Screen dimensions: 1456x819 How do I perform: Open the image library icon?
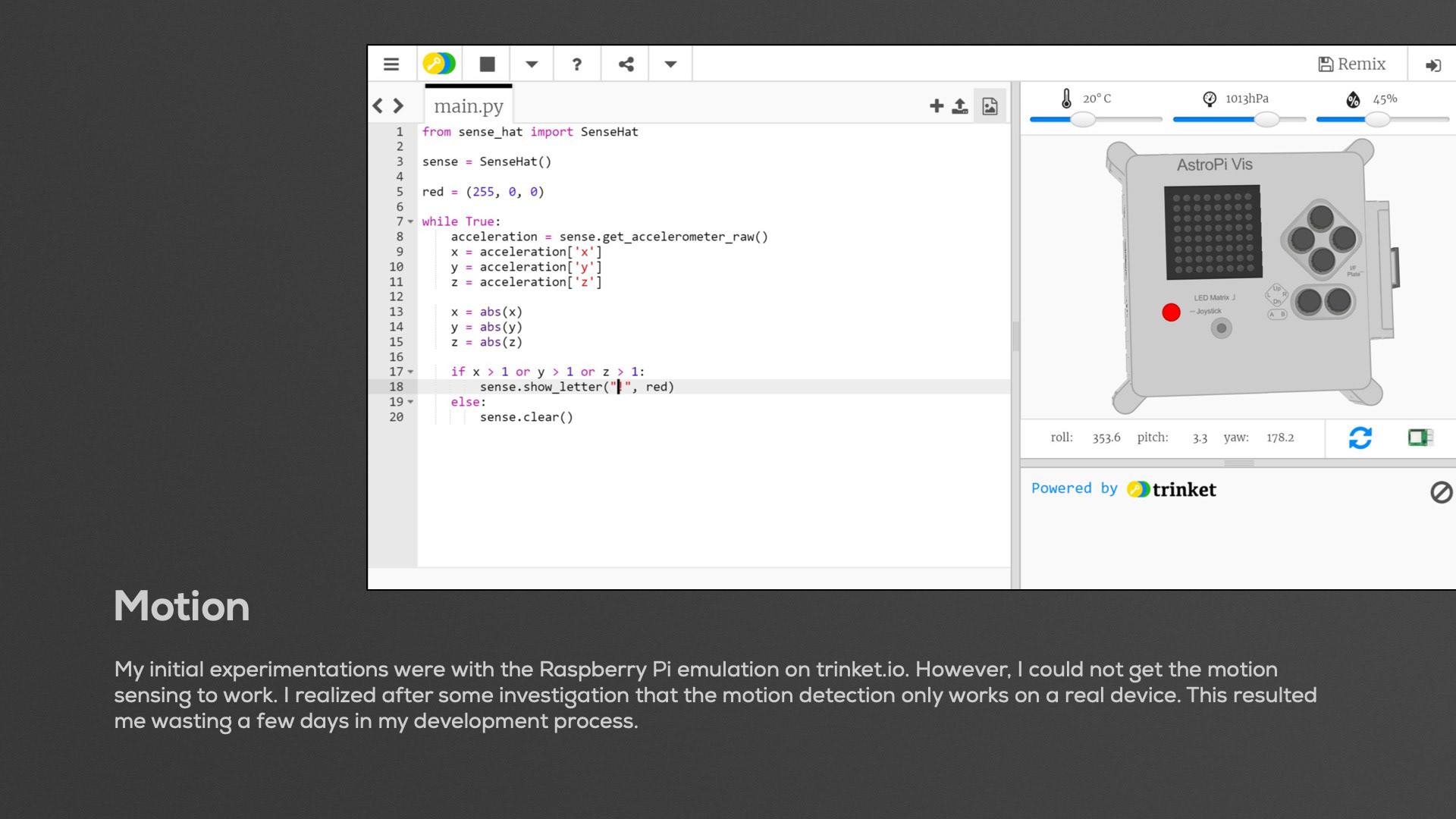pos(990,106)
